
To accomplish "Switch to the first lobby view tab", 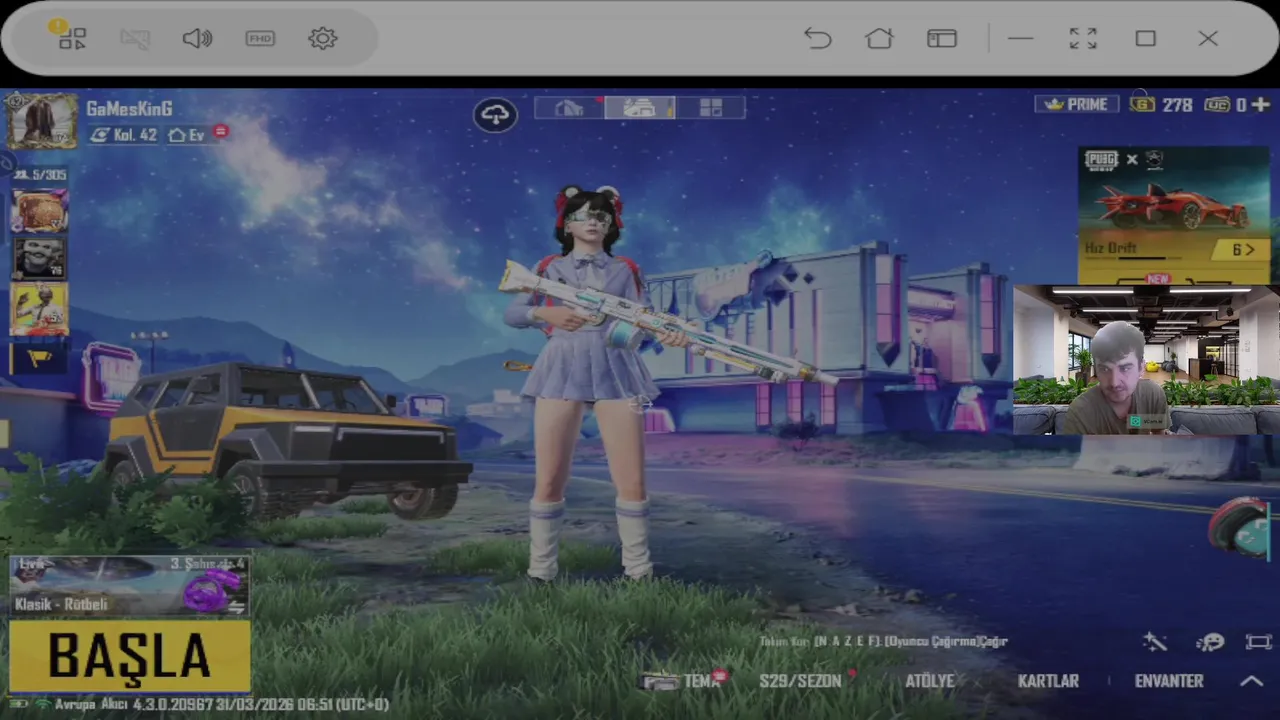I will click(569, 108).
